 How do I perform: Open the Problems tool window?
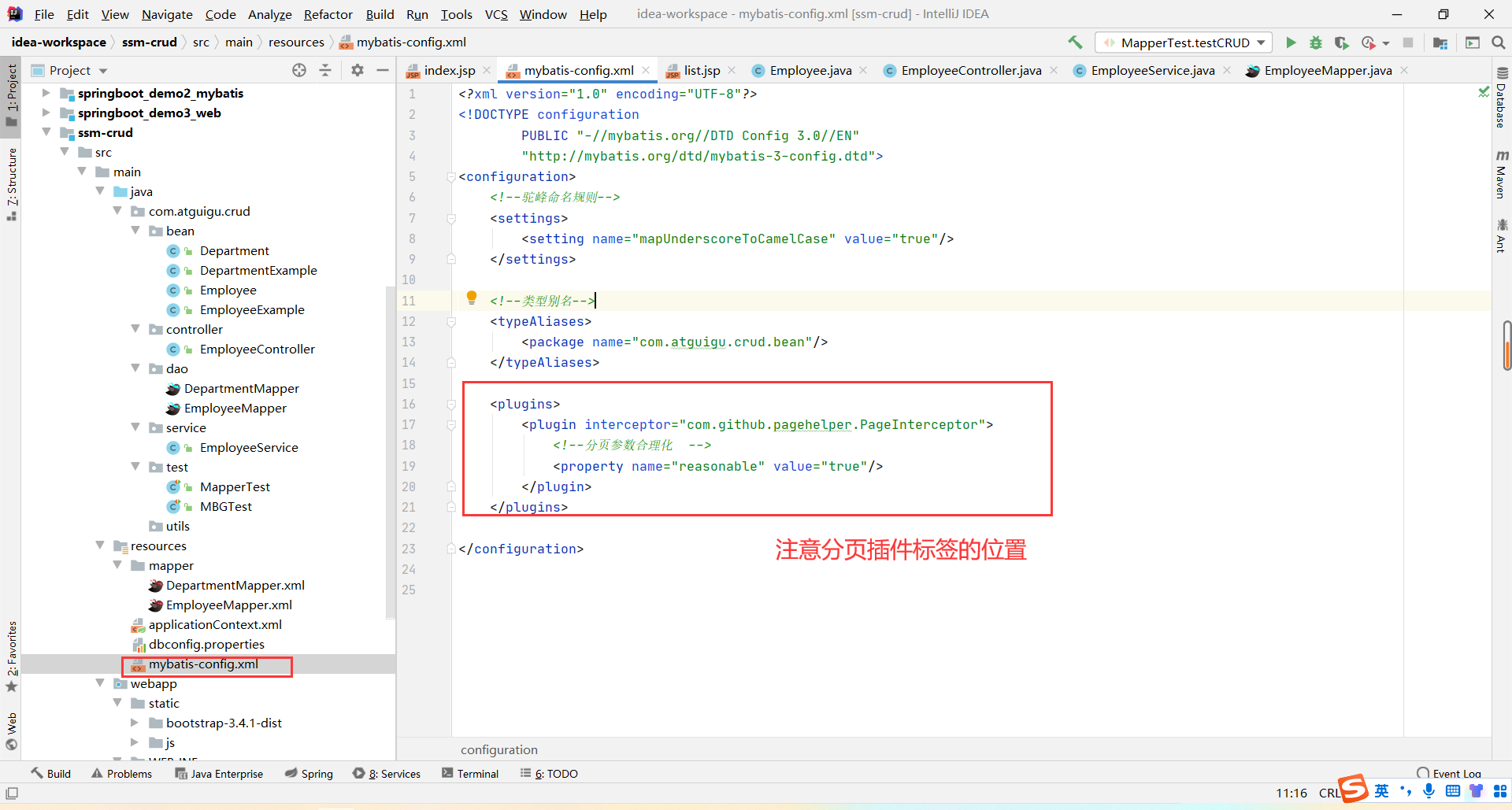[x=121, y=774]
